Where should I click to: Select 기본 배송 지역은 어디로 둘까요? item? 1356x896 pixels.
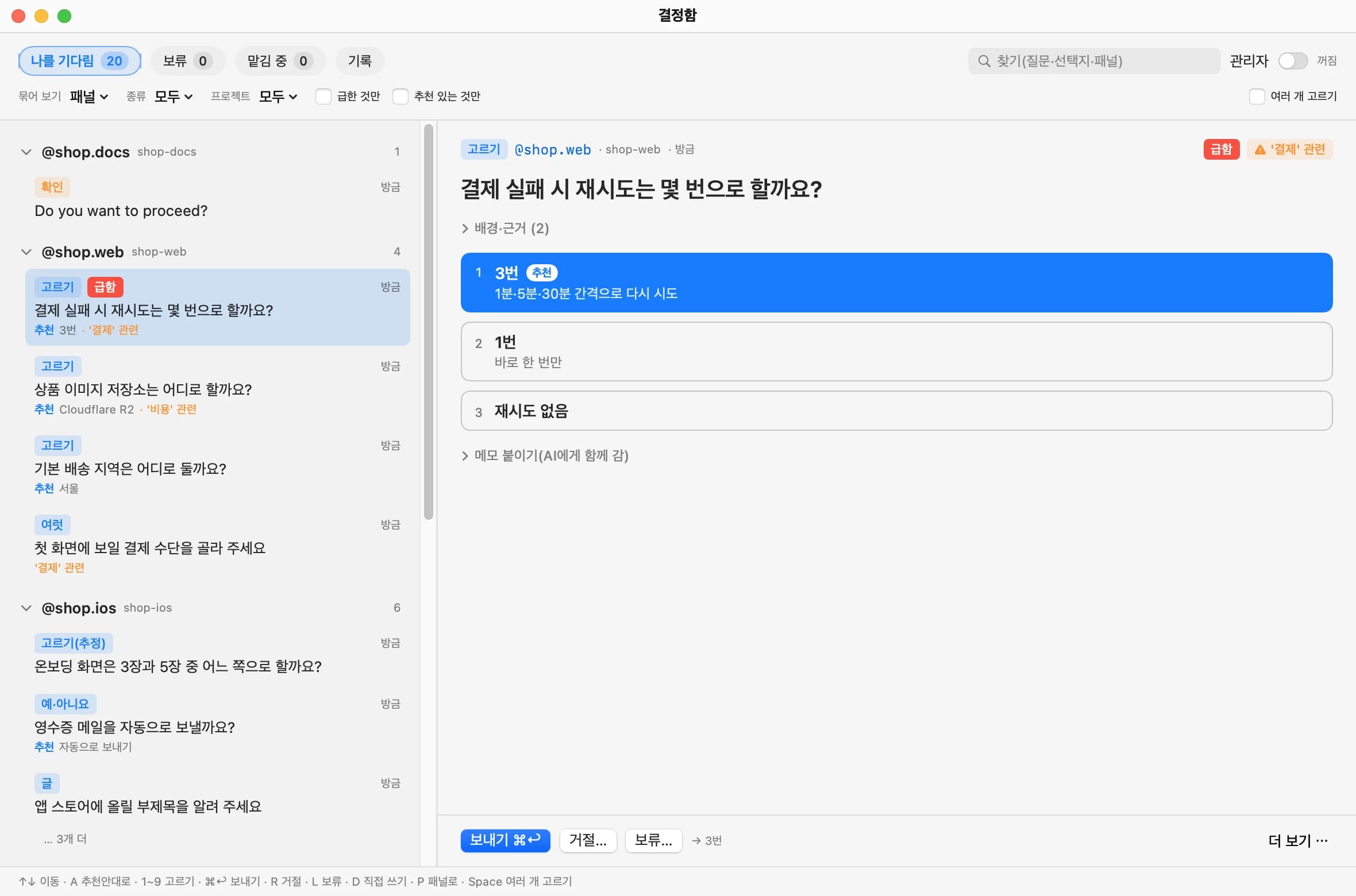pos(217,465)
